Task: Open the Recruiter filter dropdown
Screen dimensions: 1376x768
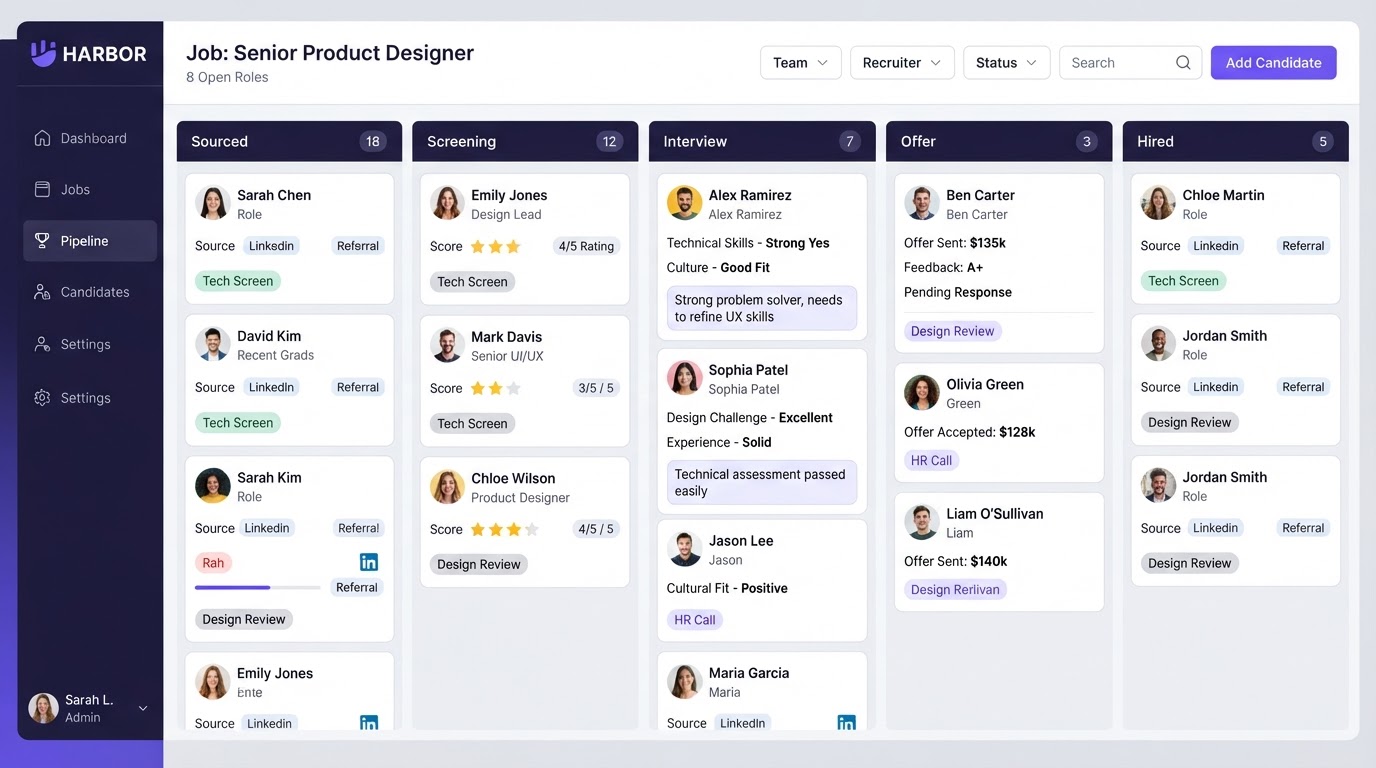Action: tap(902, 62)
